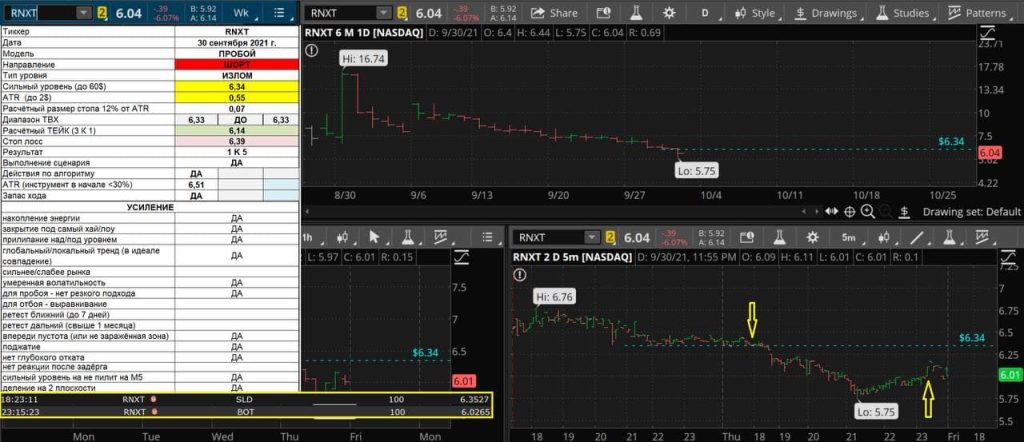Click the dollar price-level icon
Screen dimensions: 1024x442
[904, 211]
